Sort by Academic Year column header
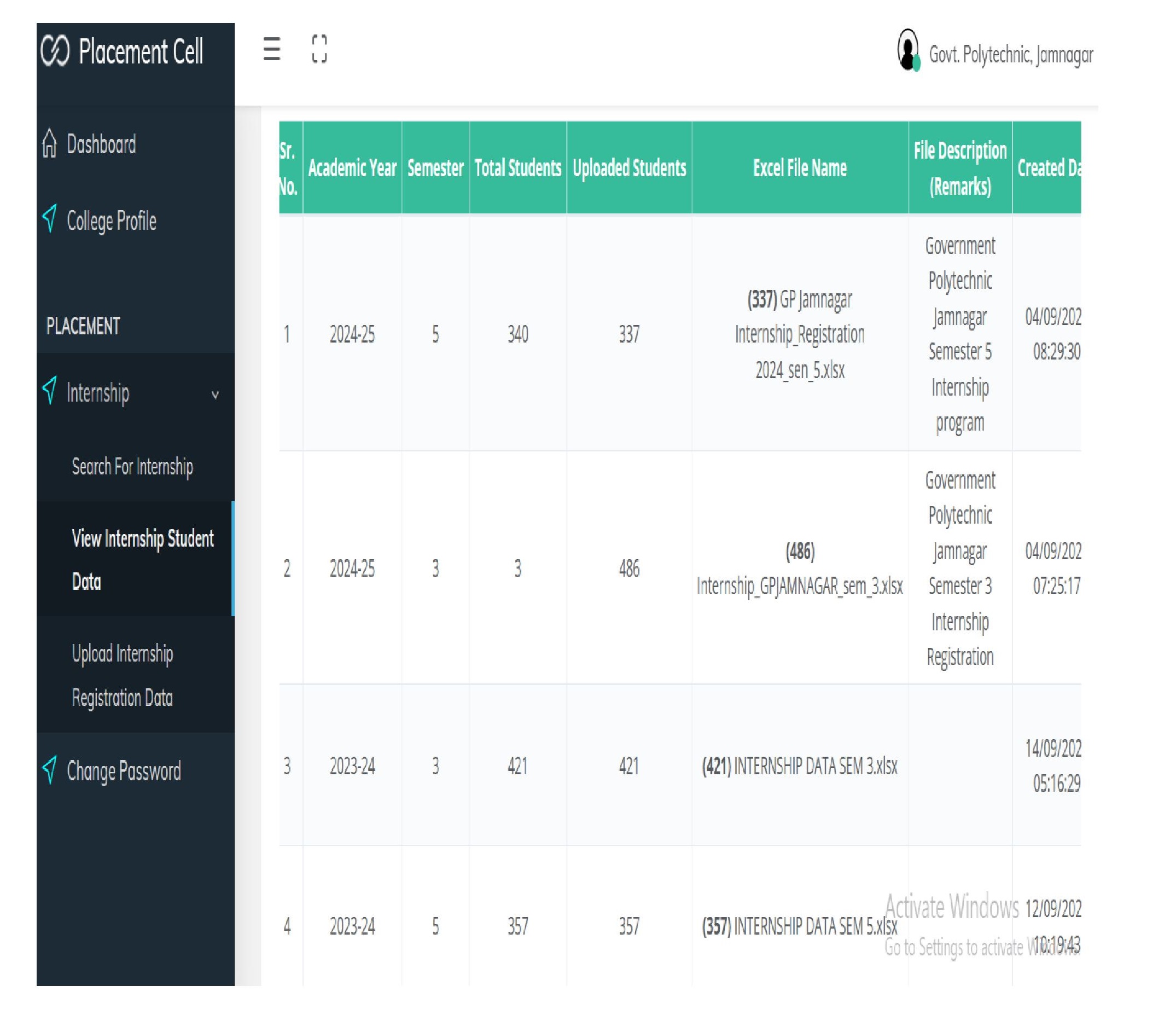This screenshot has width=1176, height=1015. coord(352,168)
